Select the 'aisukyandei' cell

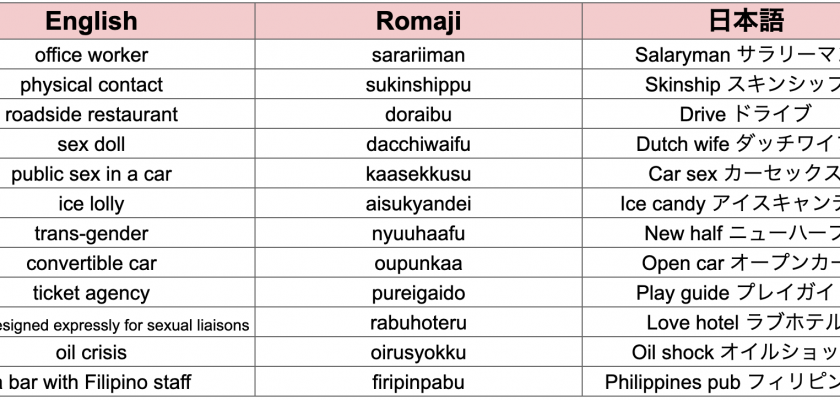click(418, 204)
